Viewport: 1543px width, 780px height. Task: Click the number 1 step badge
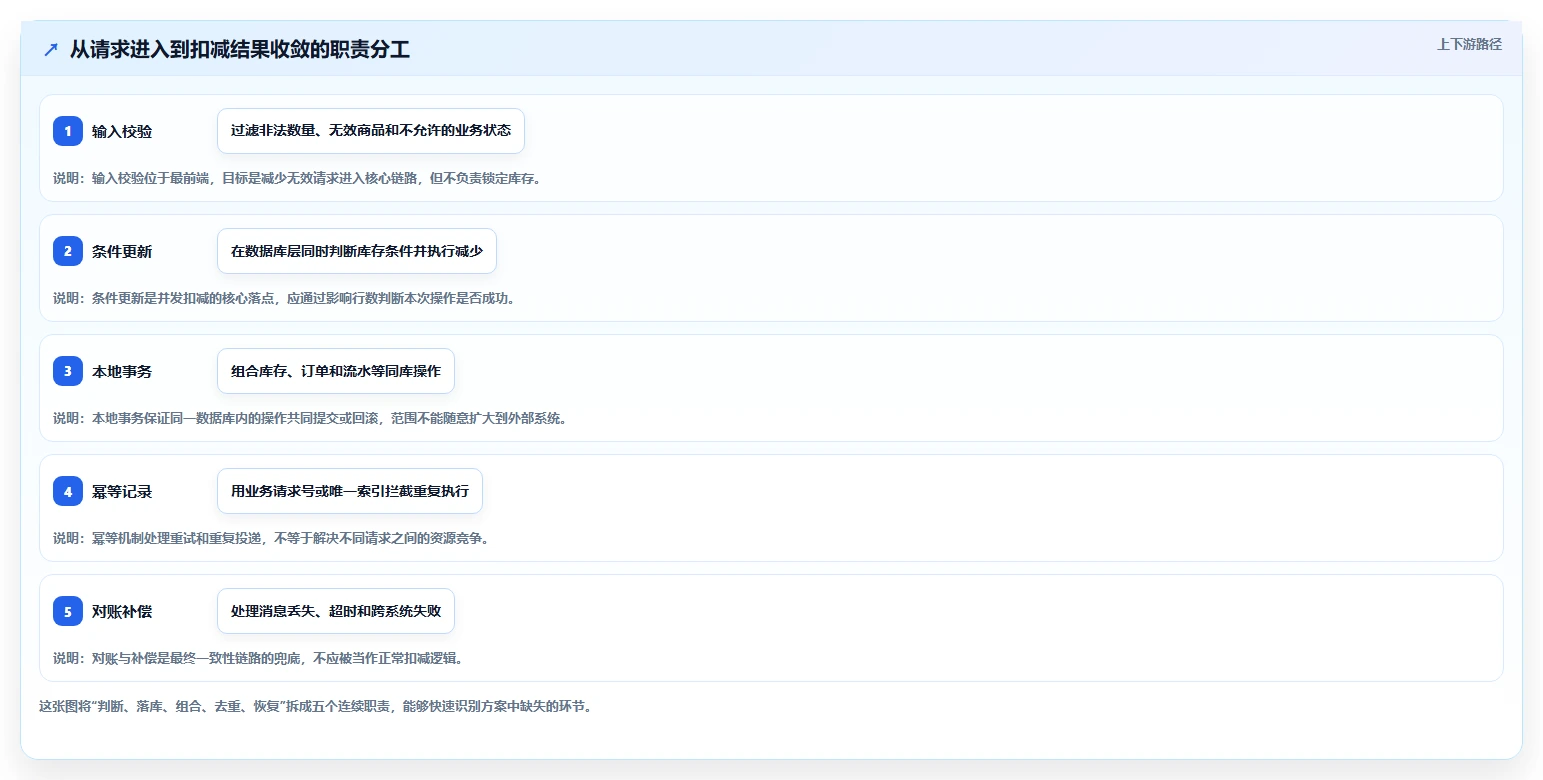click(68, 131)
